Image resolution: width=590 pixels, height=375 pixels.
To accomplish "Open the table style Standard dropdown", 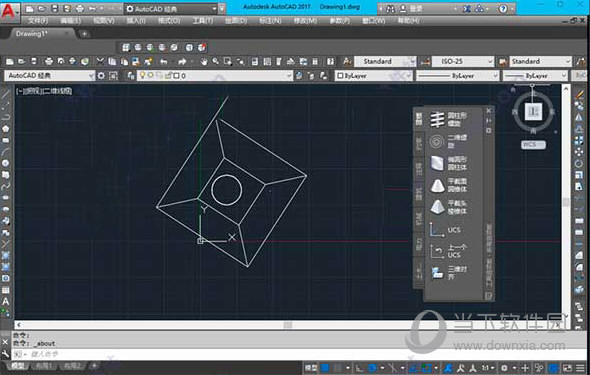I will point(540,61).
